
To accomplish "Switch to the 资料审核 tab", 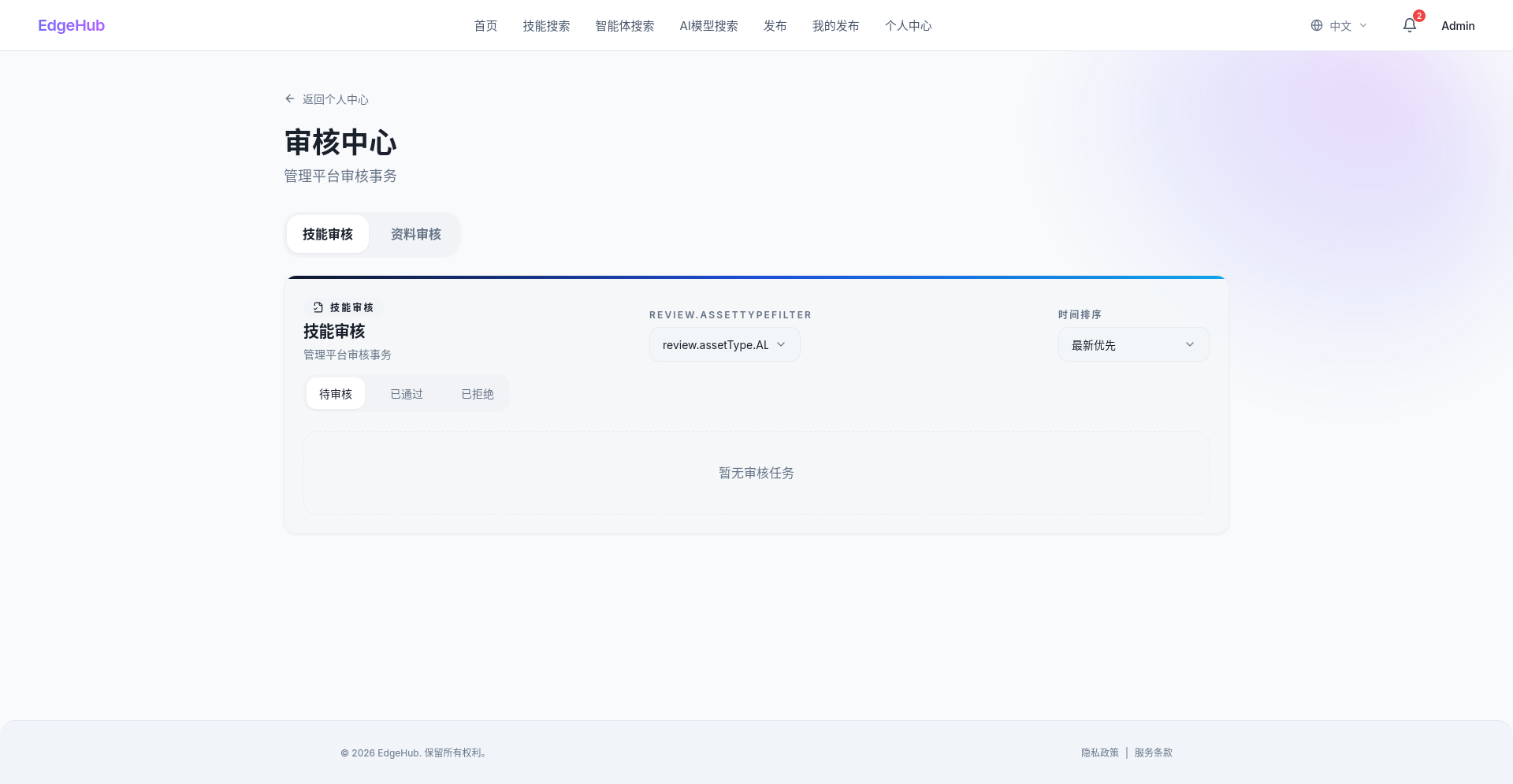I will point(416,234).
